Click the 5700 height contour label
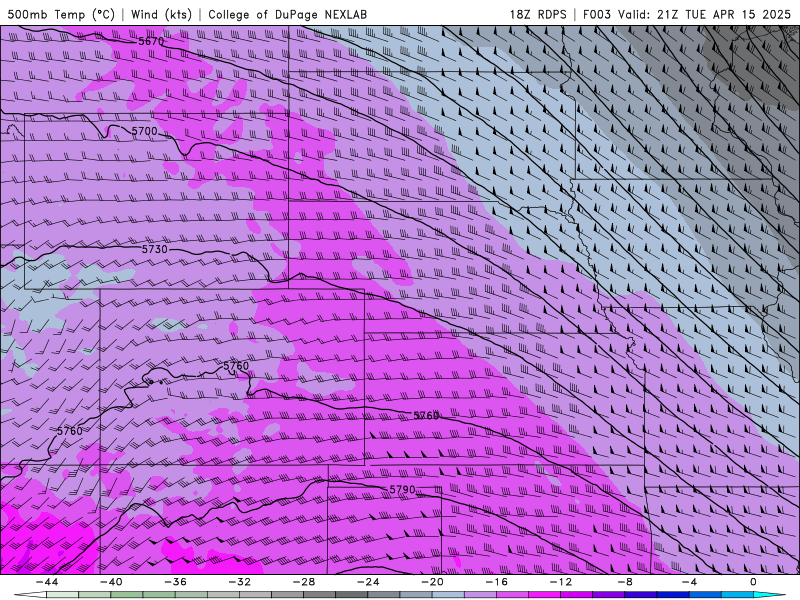 coord(144,131)
